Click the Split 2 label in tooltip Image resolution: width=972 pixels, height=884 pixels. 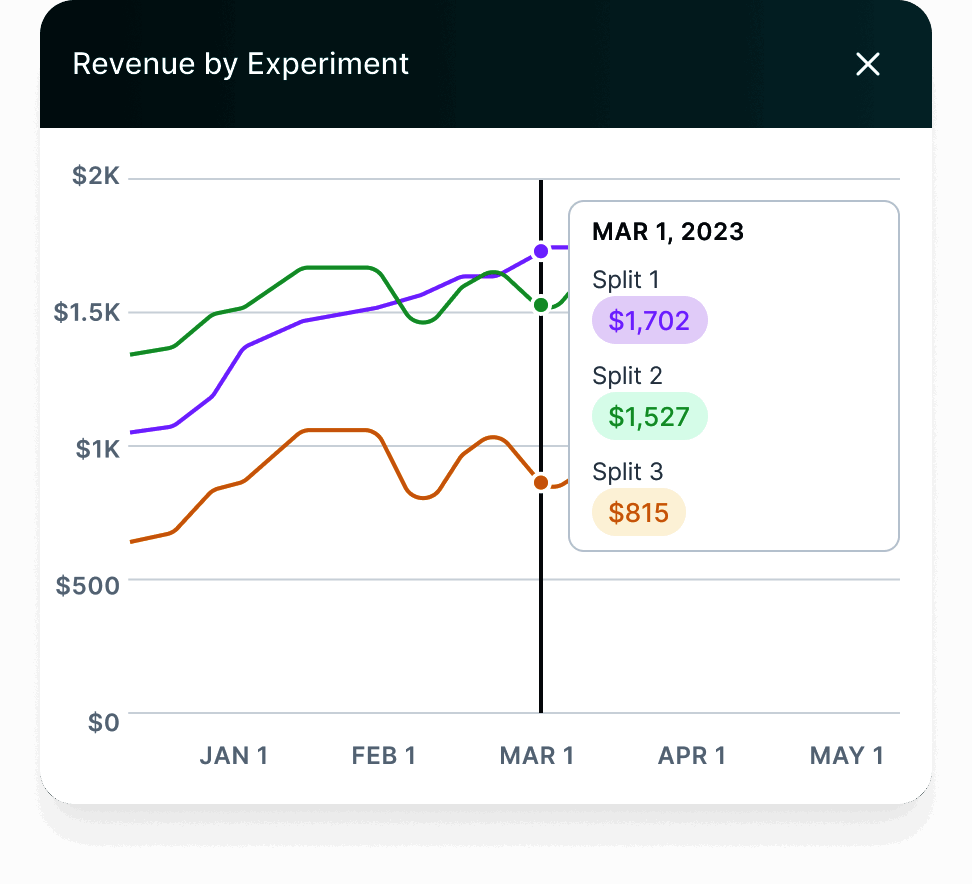pos(627,376)
